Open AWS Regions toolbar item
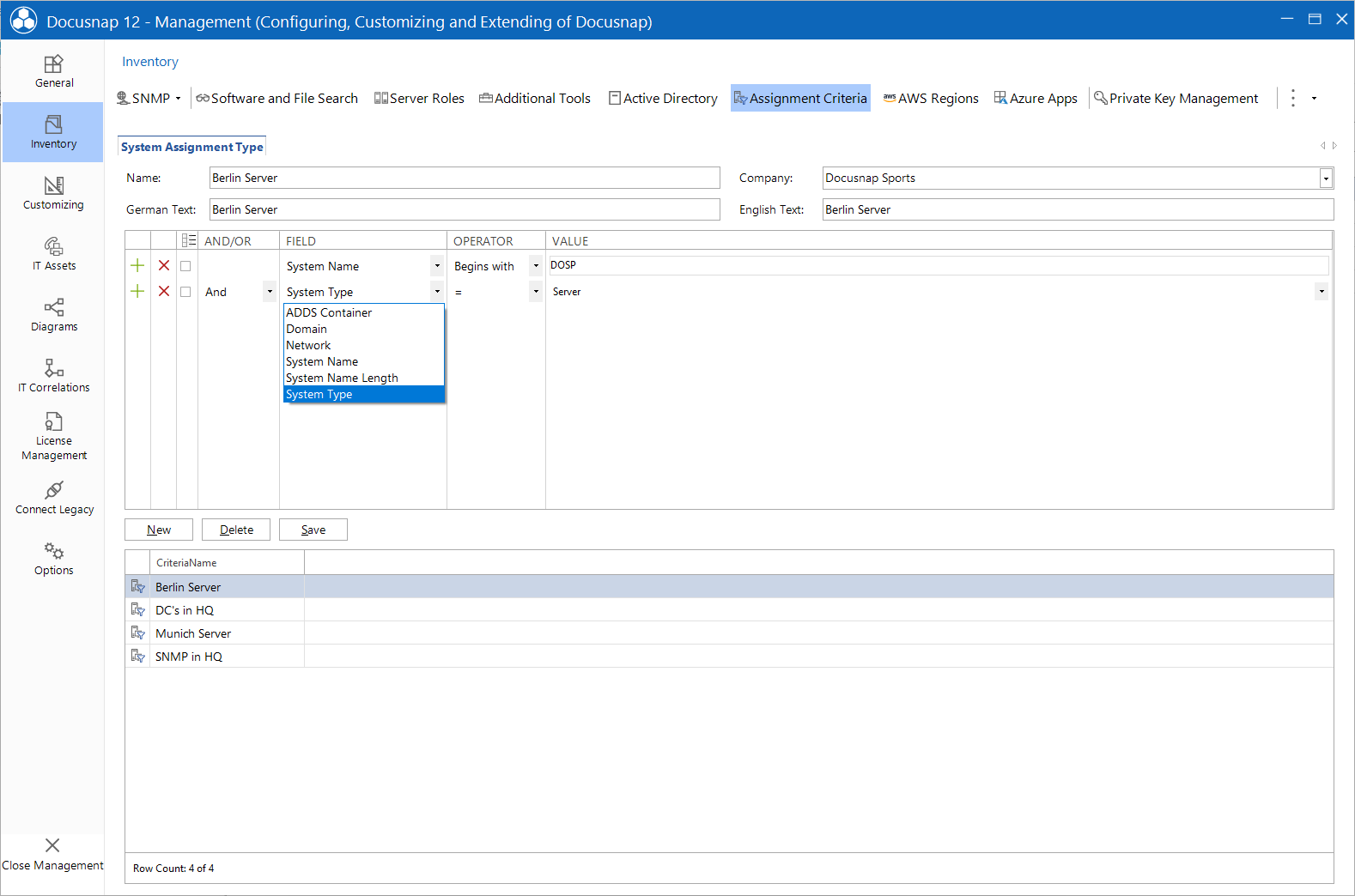 [x=931, y=99]
